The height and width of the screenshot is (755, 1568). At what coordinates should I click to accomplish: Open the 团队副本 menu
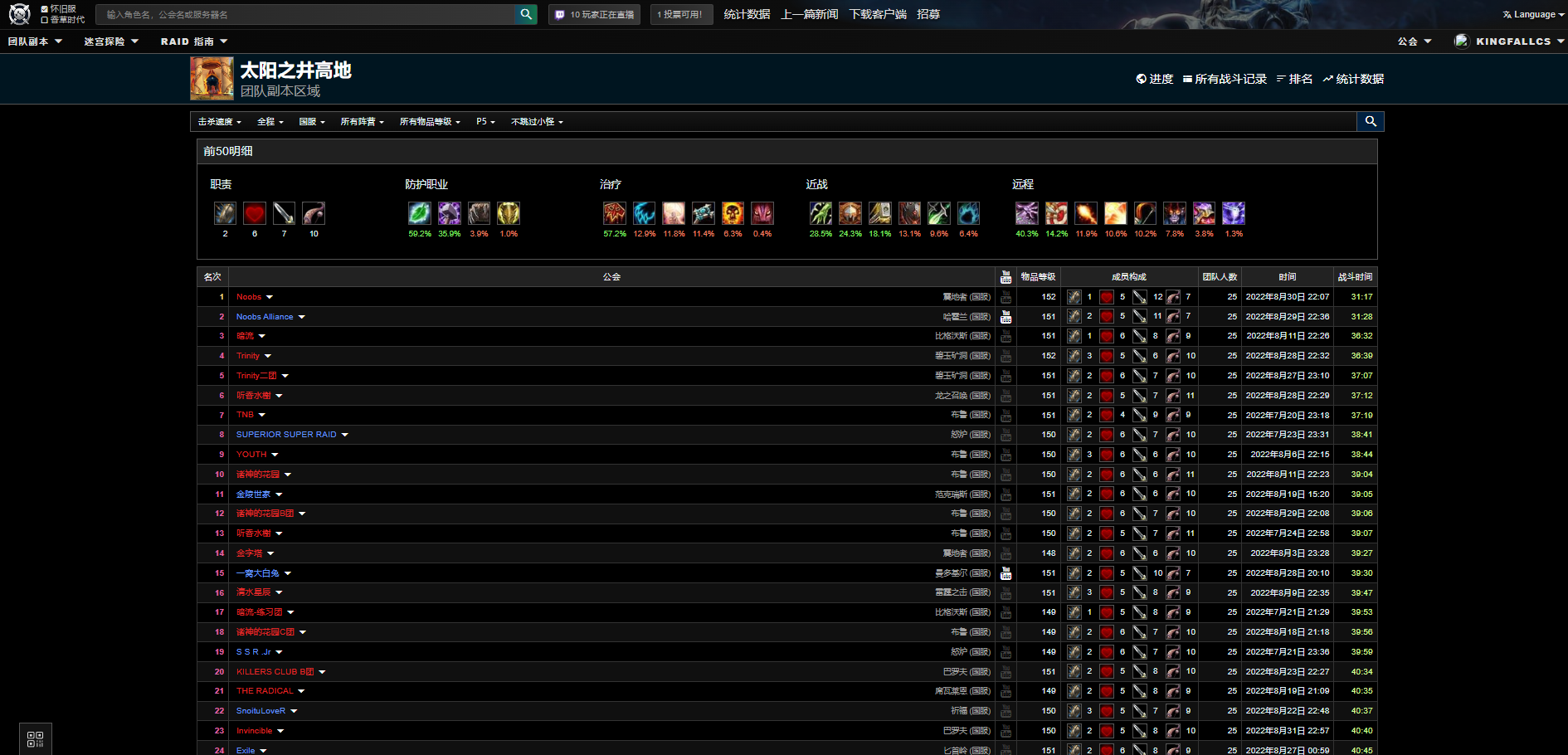tap(35, 41)
